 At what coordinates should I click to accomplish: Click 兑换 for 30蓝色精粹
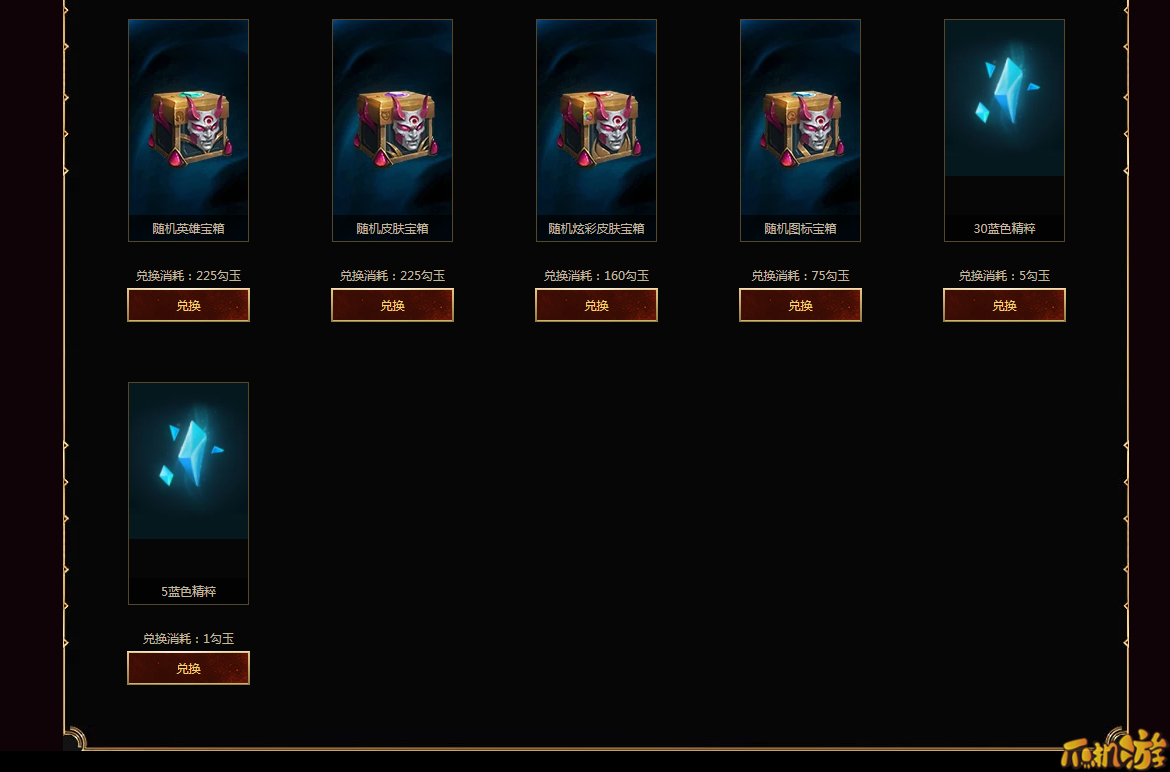coord(1004,305)
